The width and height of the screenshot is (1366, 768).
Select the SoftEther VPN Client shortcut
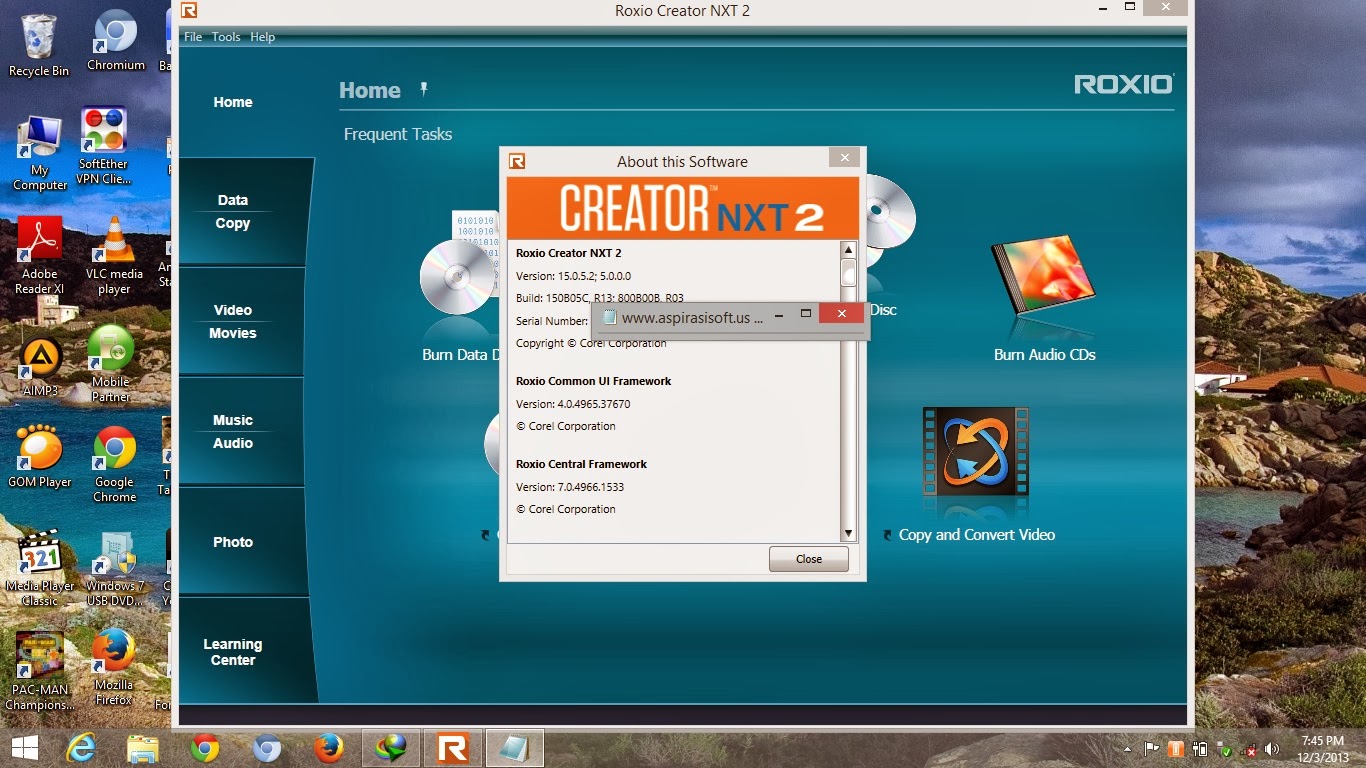(x=104, y=145)
